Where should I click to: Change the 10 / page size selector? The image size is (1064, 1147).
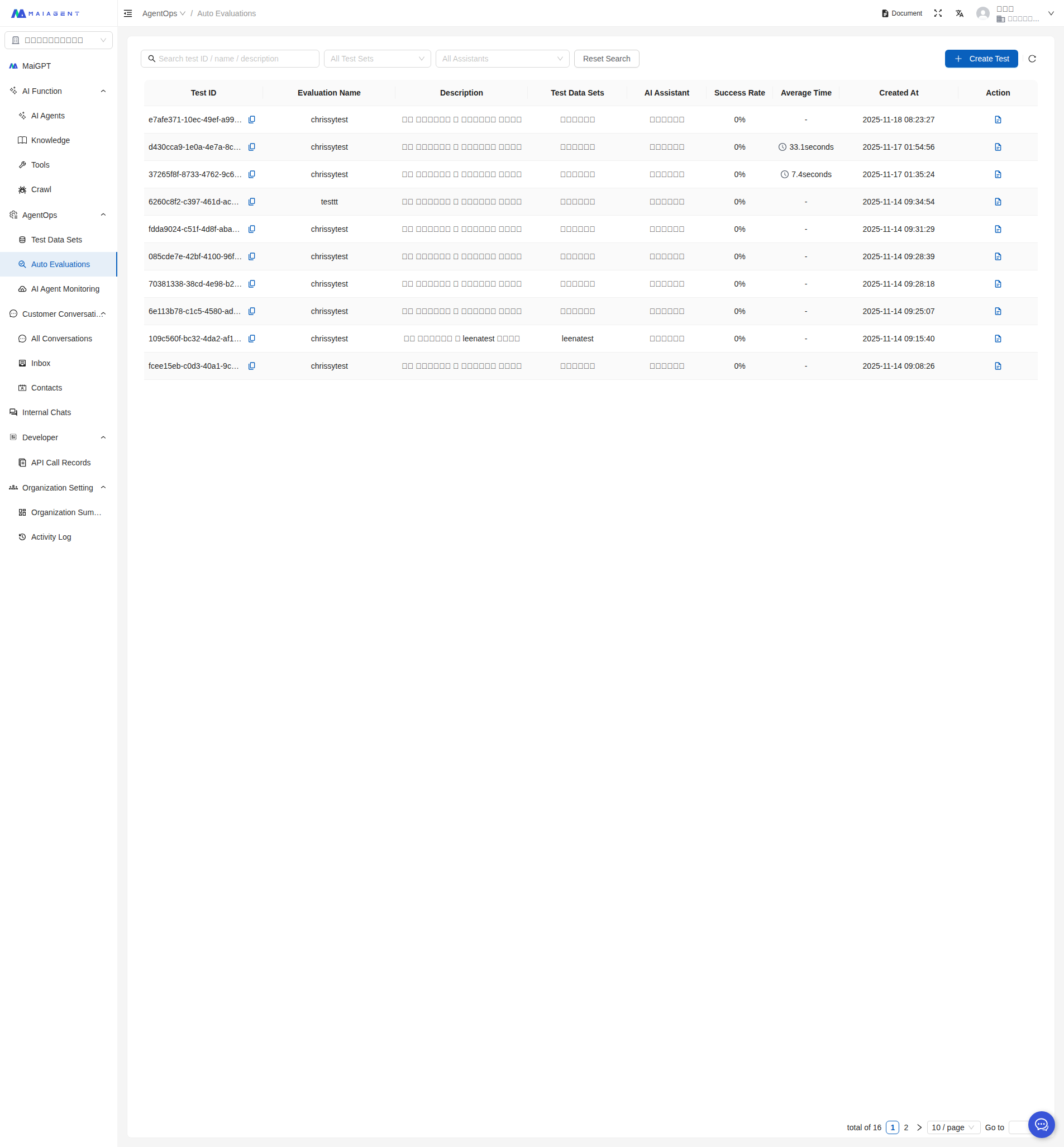tap(953, 1127)
